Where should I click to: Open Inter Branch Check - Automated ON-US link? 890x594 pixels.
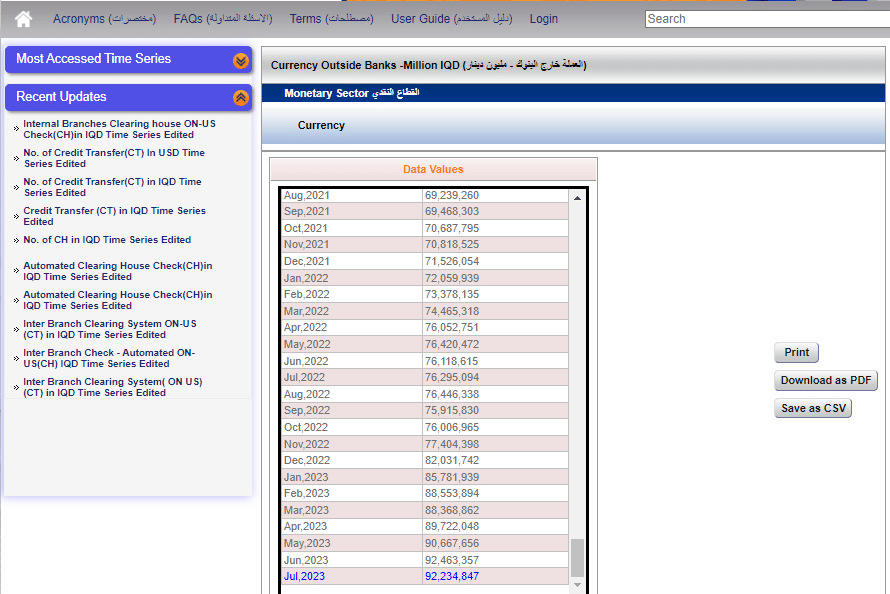point(109,358)
